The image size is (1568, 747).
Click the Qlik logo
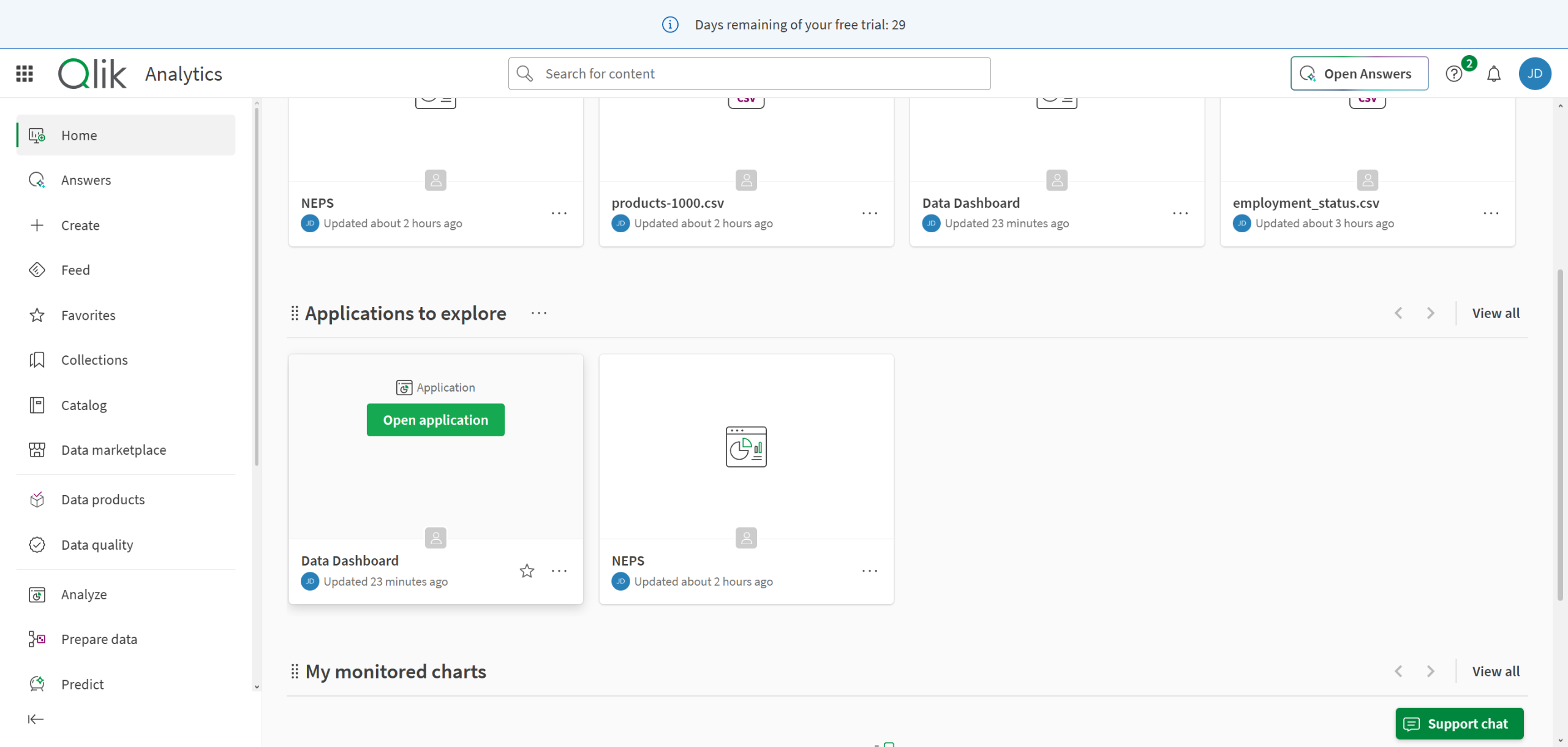coord(92,74)
